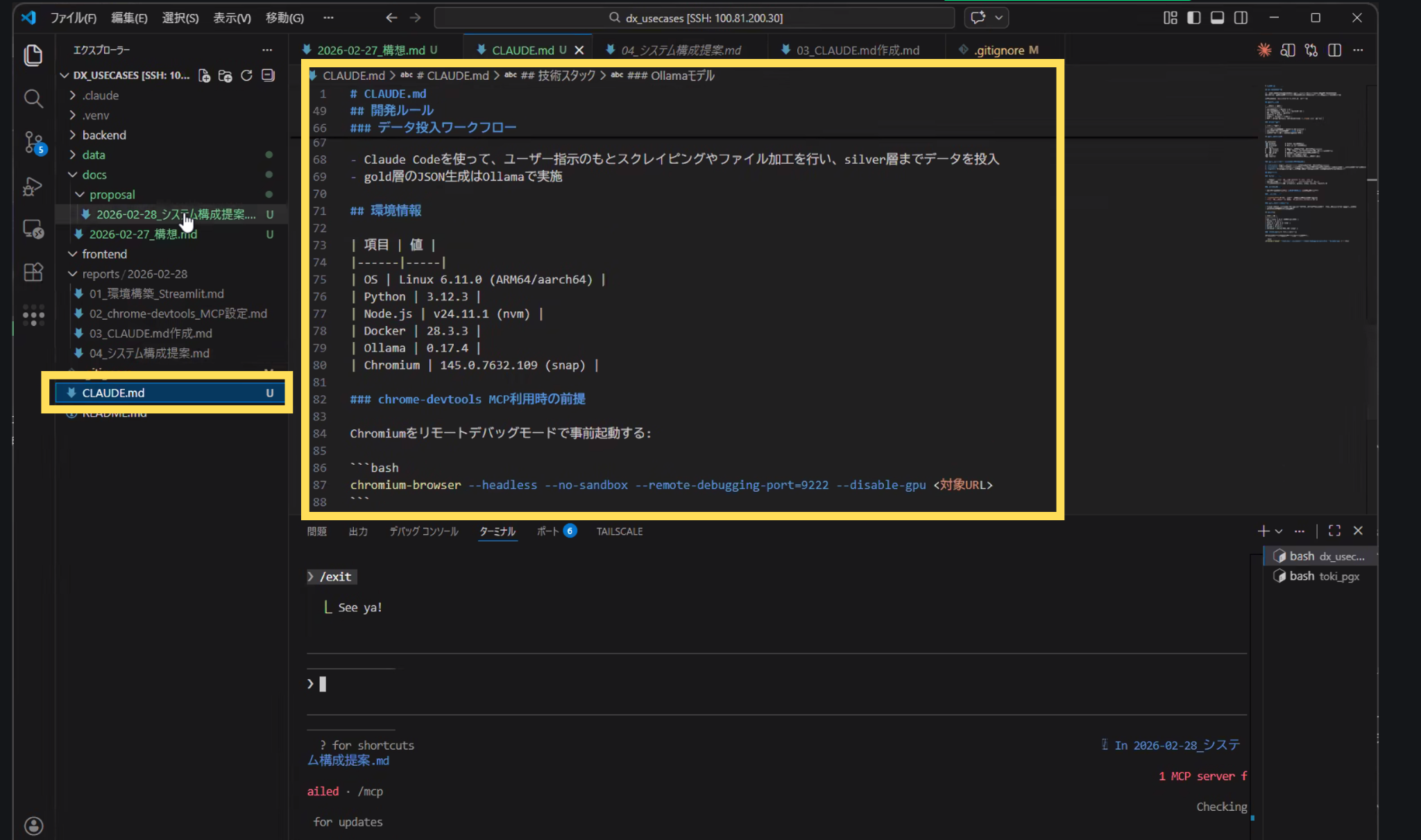The image size is (1421, 840).
Task: Open the 表示(V) menu
Action: (232, 17)
